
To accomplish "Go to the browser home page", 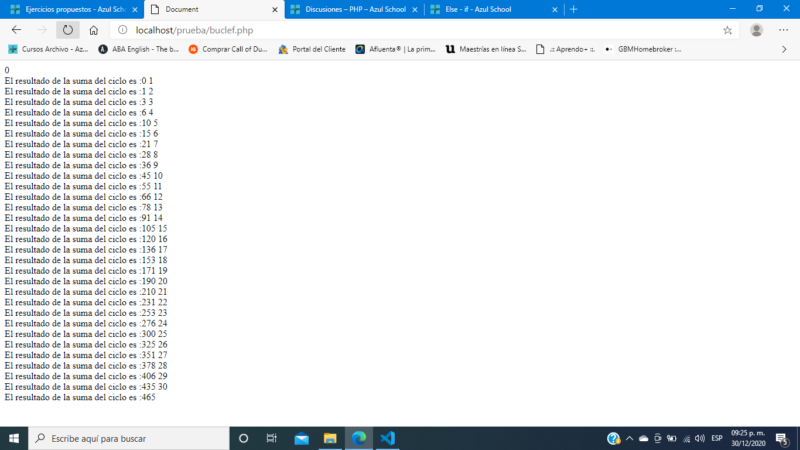I will pos(93,30).
